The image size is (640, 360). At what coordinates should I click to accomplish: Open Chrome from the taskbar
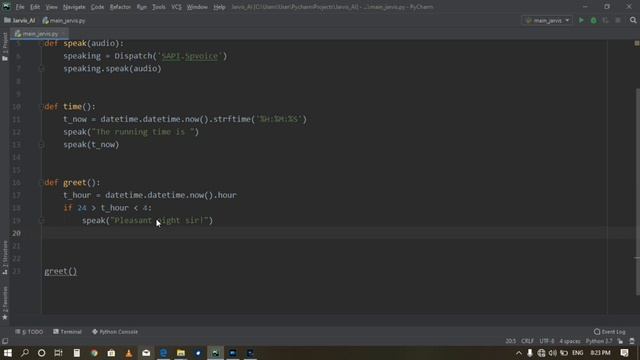(94, 353)
